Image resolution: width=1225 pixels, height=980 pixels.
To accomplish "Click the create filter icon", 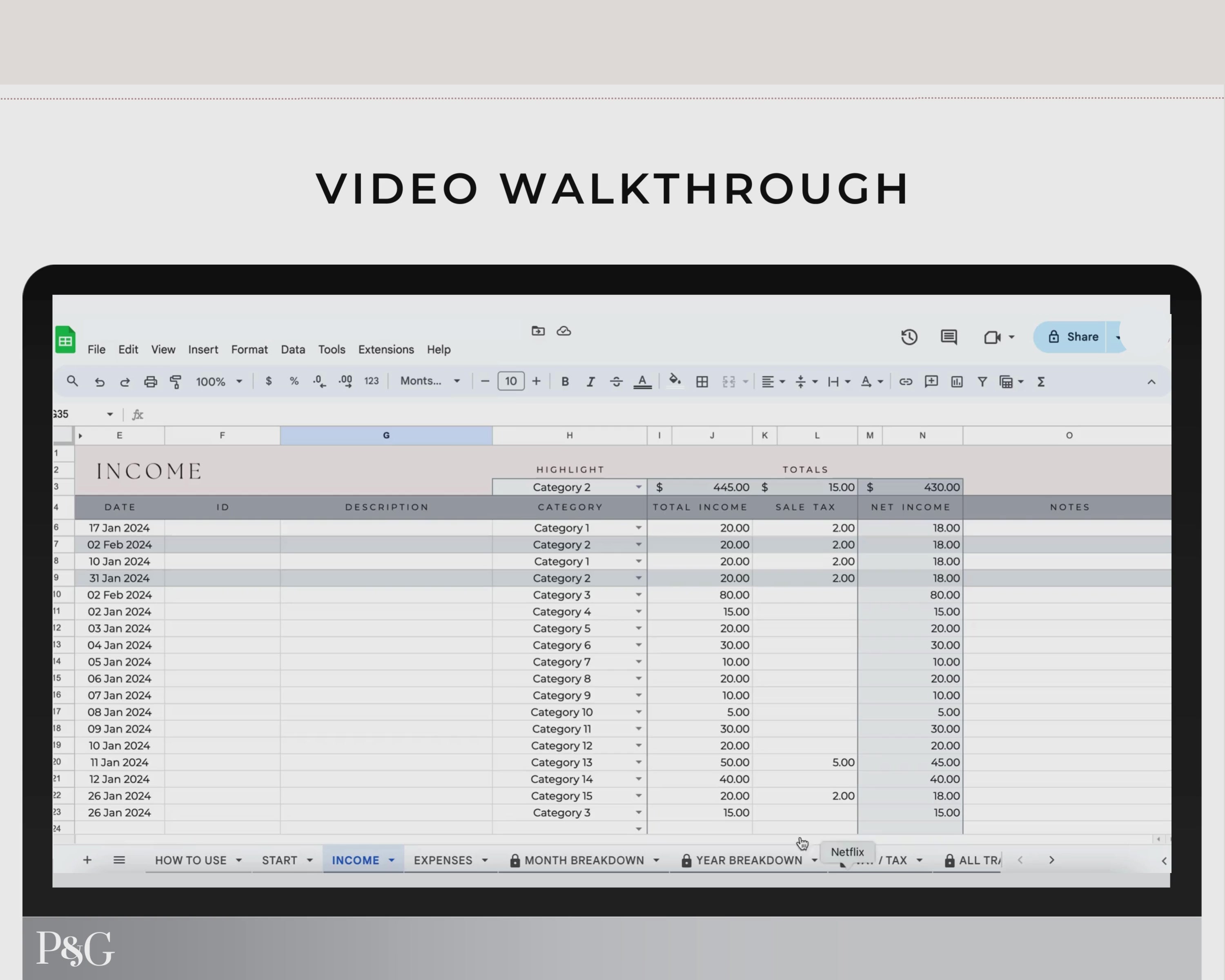I will (982, 382).
